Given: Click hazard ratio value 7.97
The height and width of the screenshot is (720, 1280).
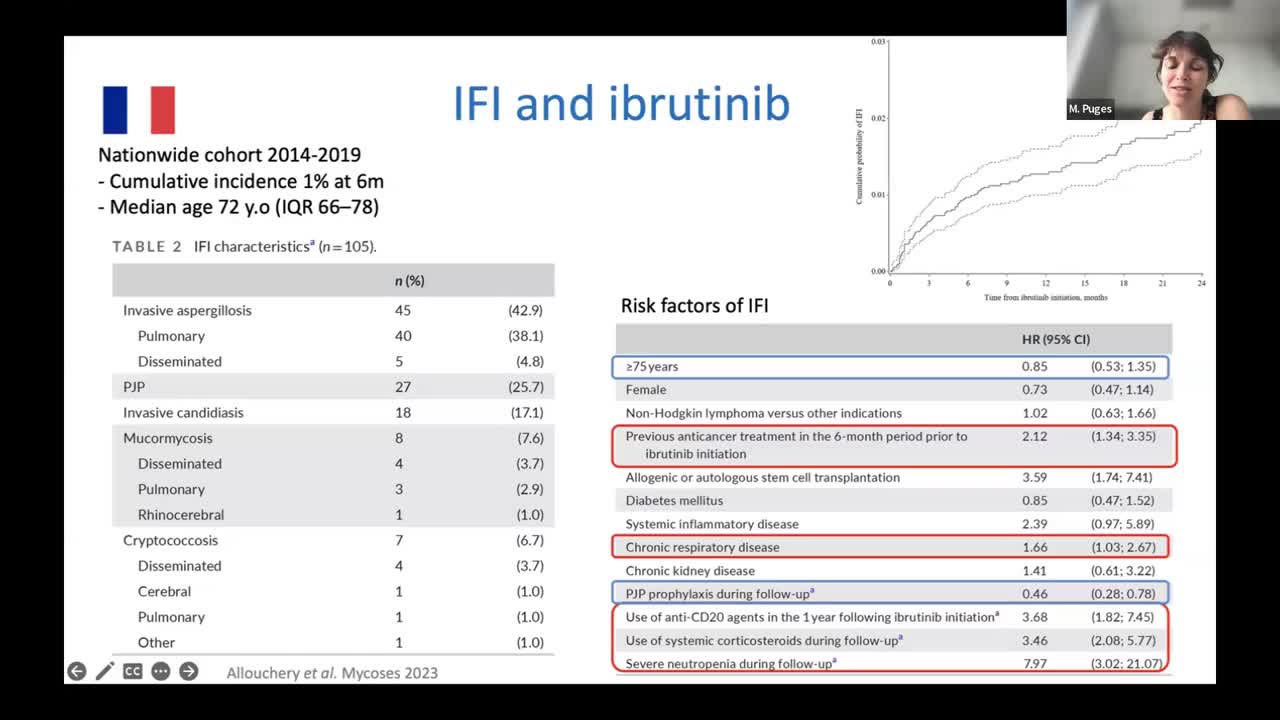Looking at the screenshot, I should pyautogui.click(x=1035, y=663).
